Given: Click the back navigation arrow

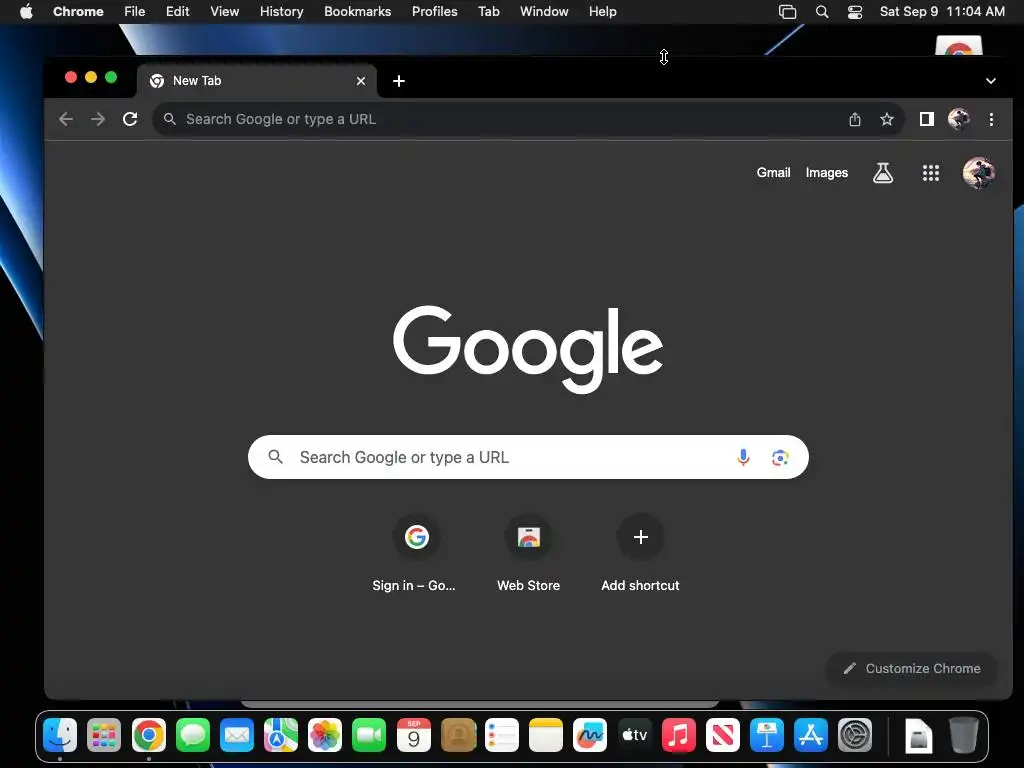Looking at the screenshot, I should click(66, 119).
